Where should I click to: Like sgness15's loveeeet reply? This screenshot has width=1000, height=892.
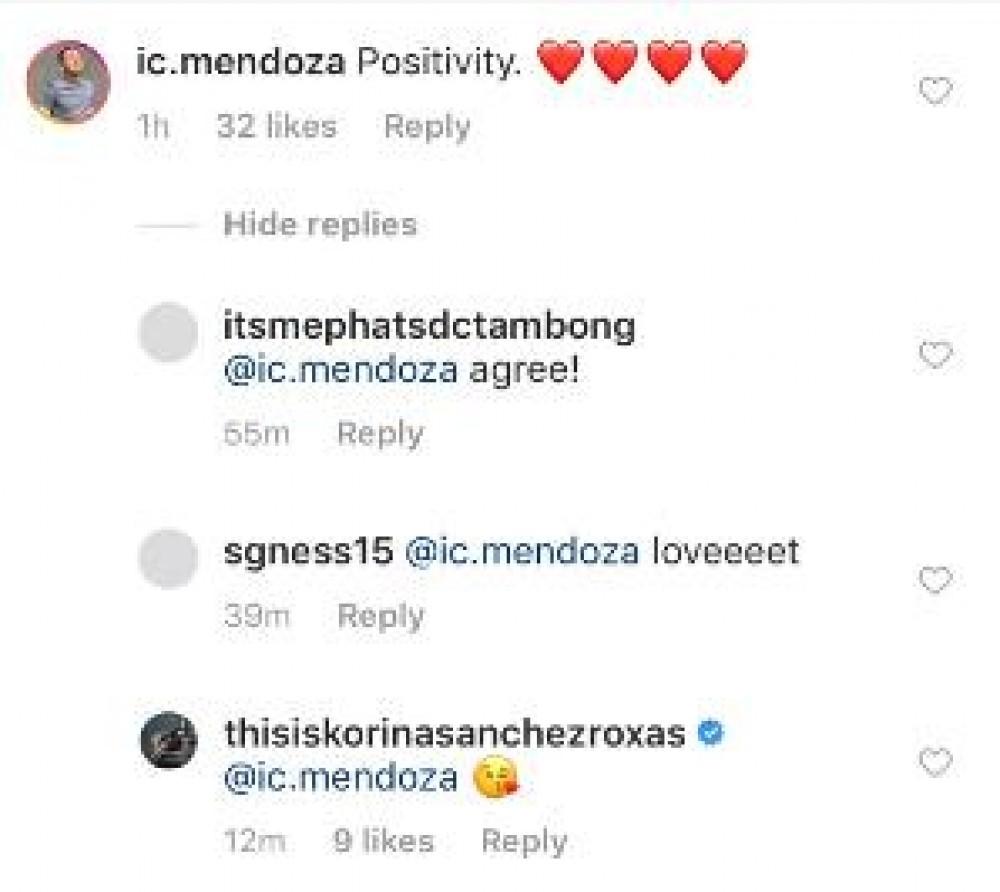pyautogui.click(x=935, y=580)
